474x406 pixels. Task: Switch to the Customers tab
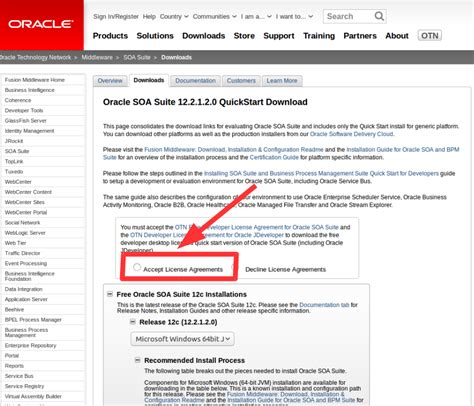click(241, 81)
